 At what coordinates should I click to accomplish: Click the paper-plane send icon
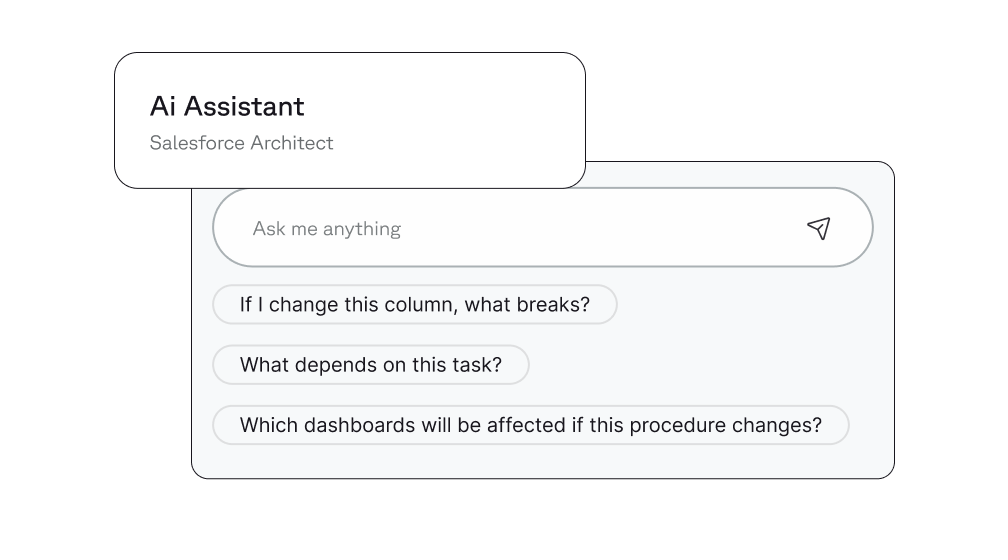point(818,228)
